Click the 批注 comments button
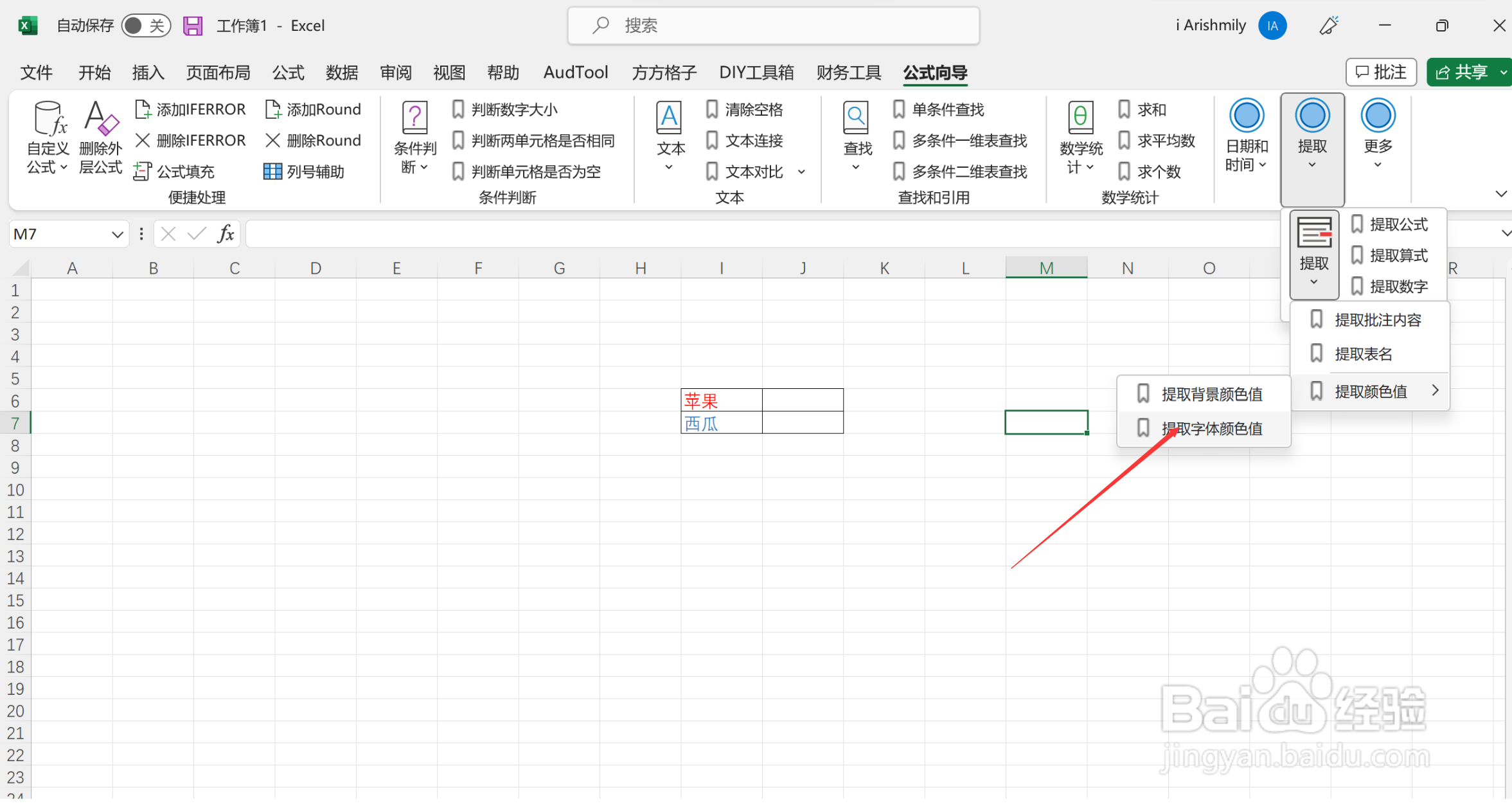 (1381, 72)
